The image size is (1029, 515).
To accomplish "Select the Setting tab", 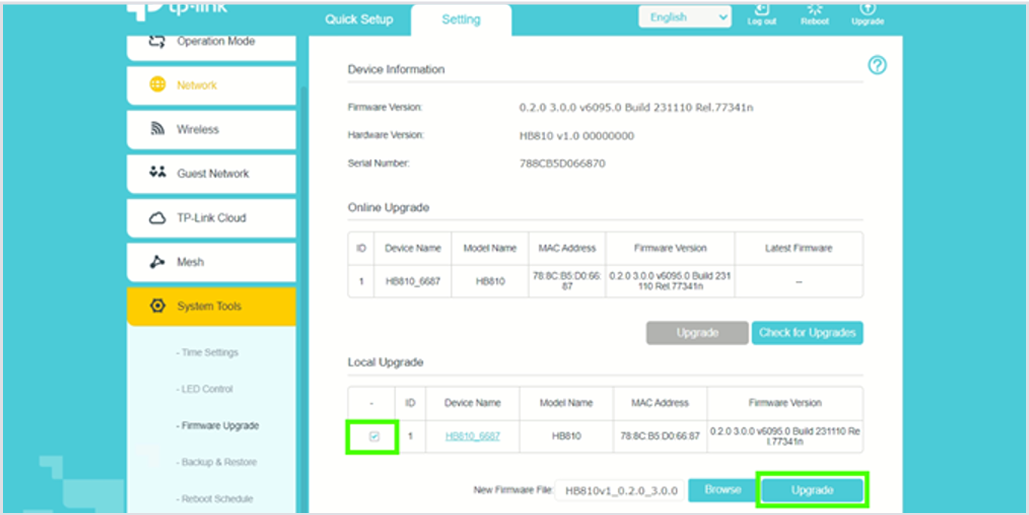I will click(461, 20).
